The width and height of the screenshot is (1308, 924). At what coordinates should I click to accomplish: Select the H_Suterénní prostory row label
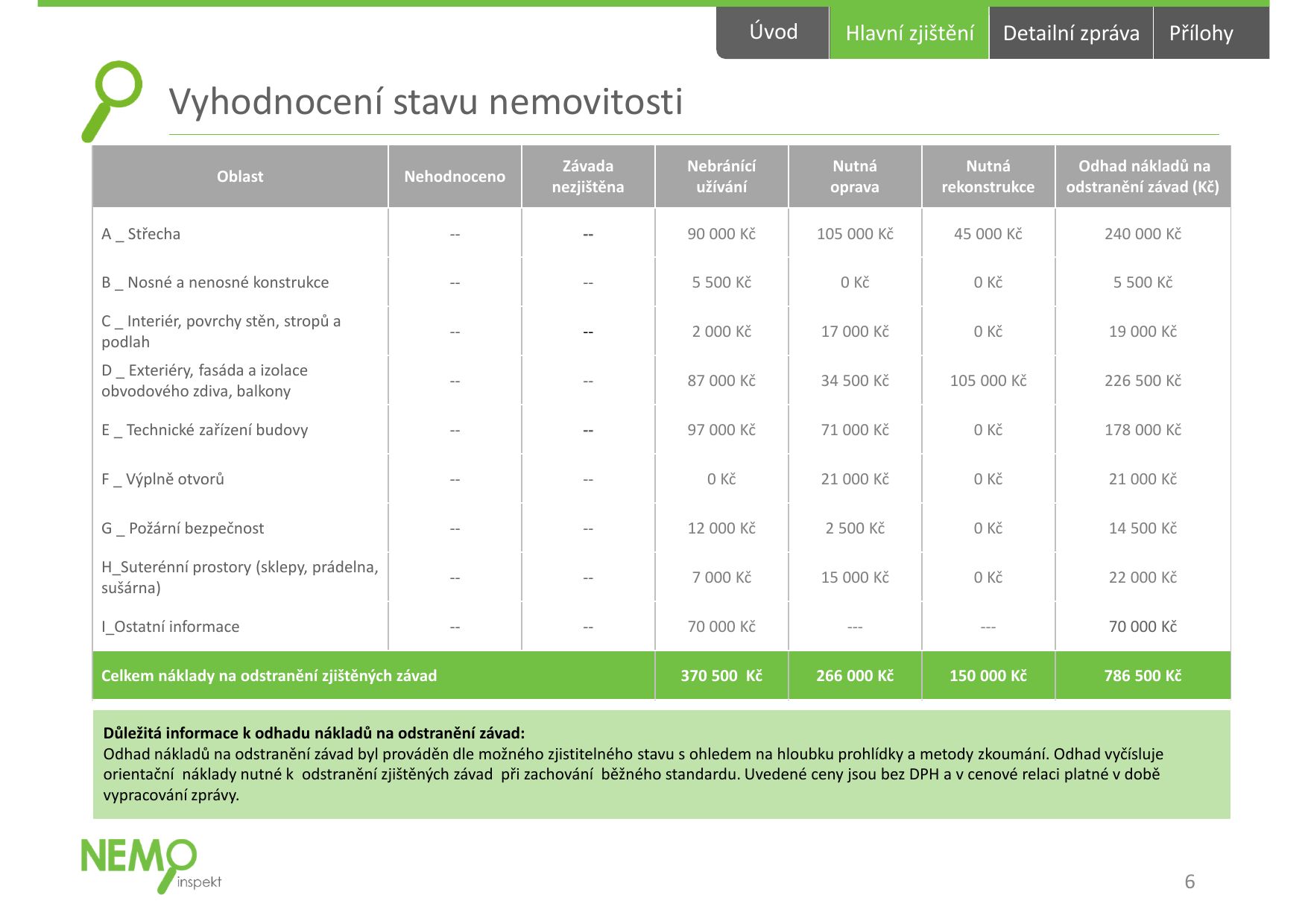(x=240, y=577)
